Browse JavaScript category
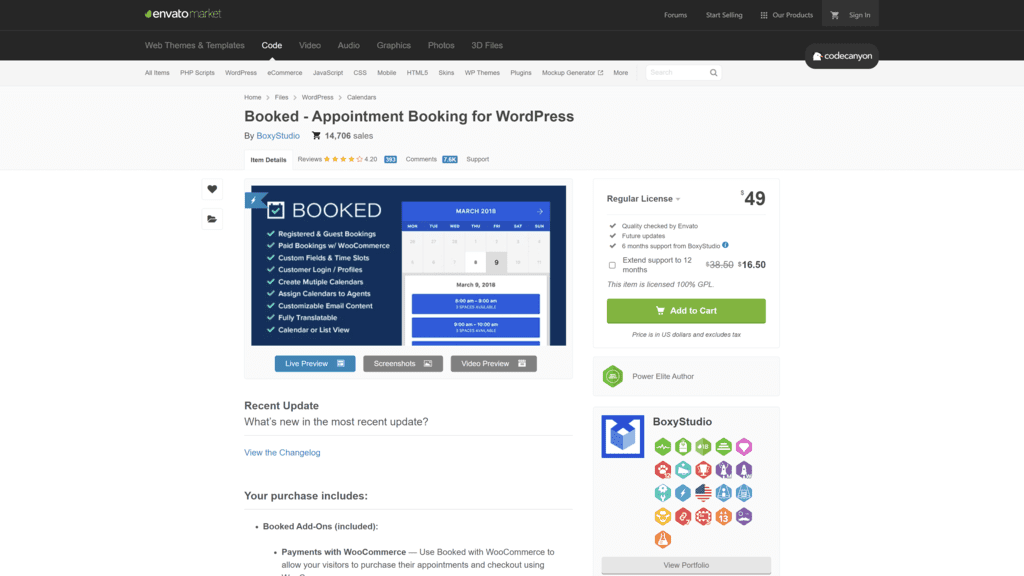The height and width of the screenshot is (576, 1024). point(328,72)
